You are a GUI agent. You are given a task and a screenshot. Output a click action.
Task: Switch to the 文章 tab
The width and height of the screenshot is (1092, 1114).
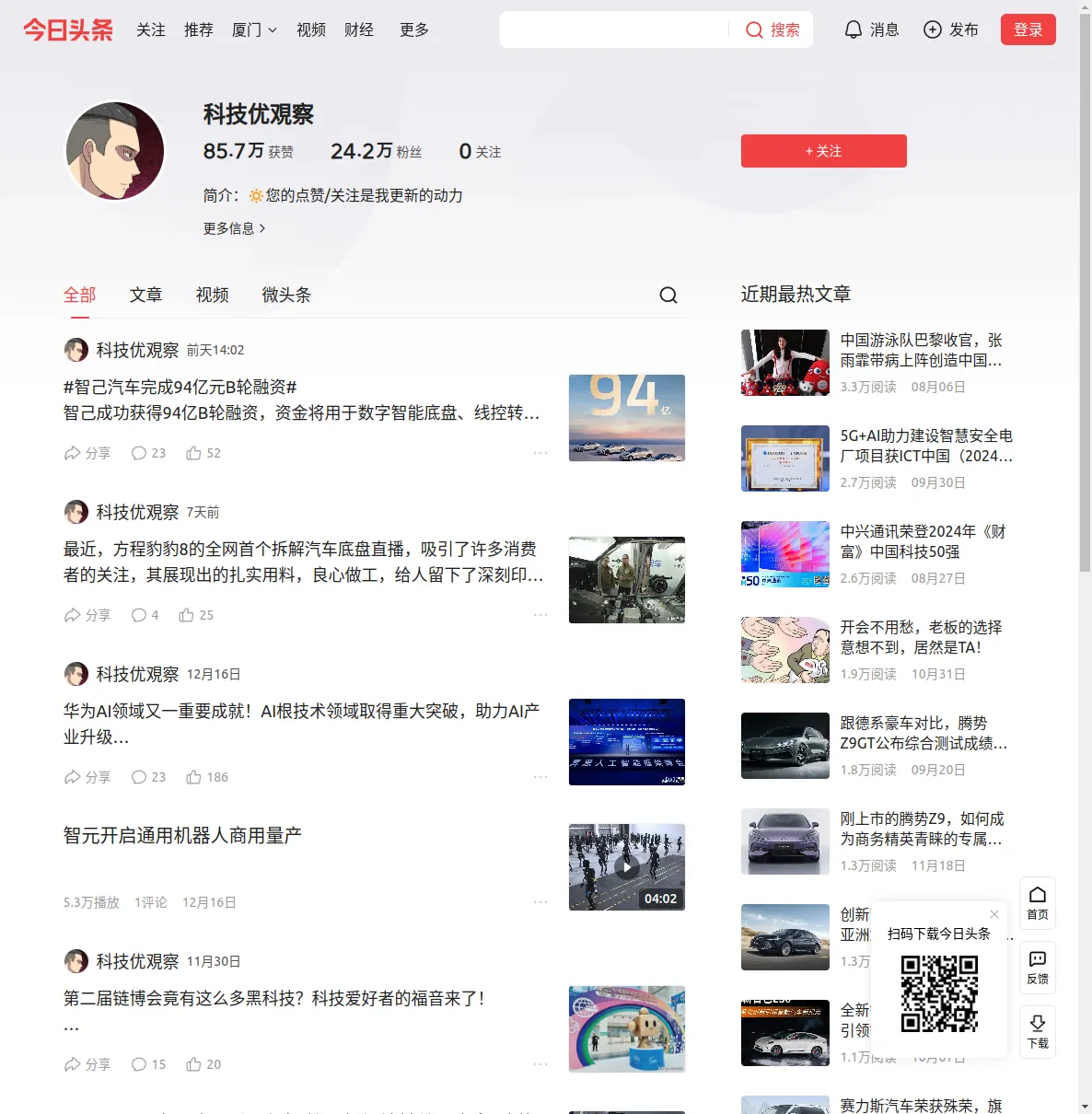pos(145,295)
